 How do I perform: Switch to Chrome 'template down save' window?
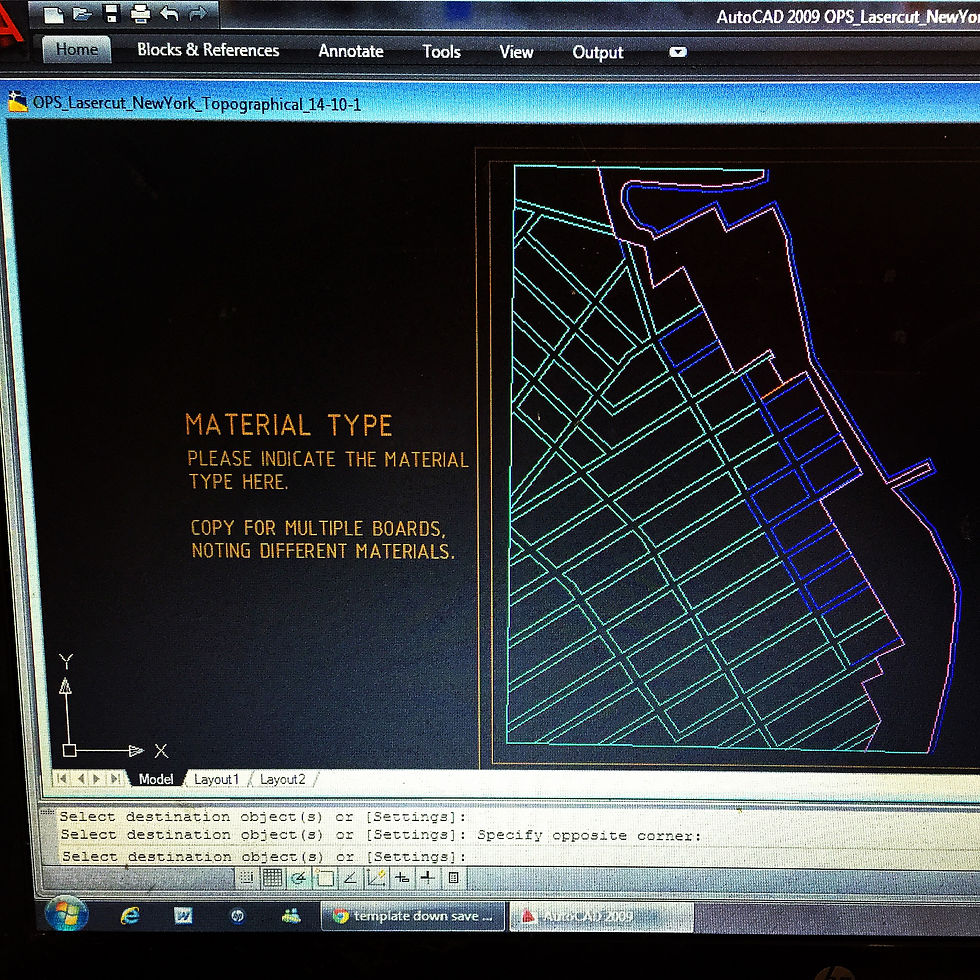point(412,916)
